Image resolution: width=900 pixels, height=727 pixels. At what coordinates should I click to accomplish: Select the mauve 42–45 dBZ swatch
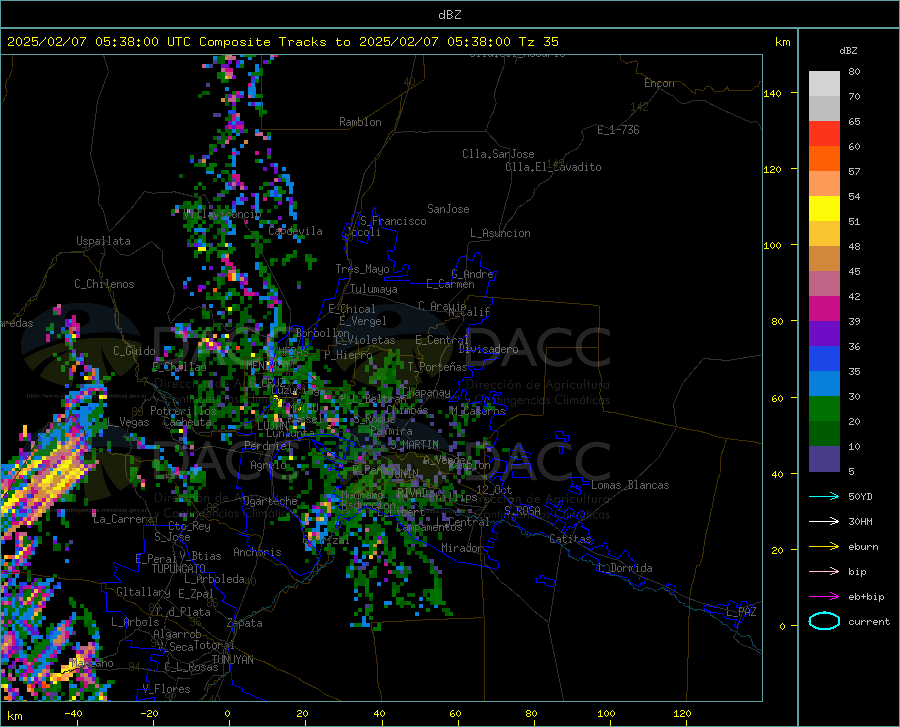point(824,284)
